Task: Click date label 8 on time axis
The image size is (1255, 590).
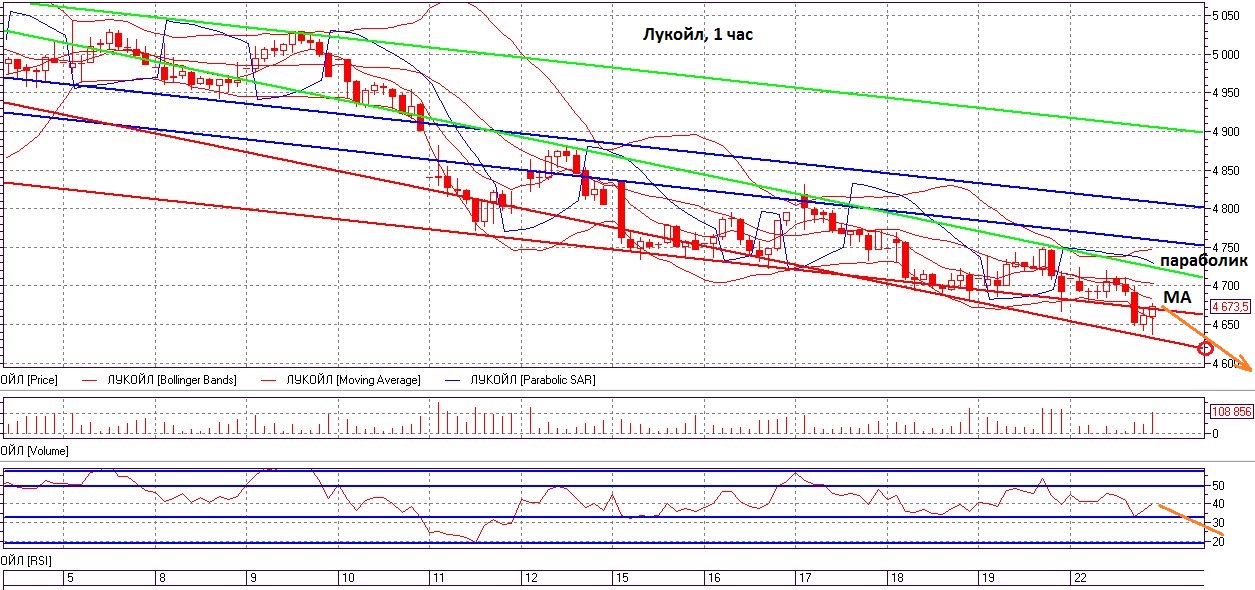Action: (160, 578)
